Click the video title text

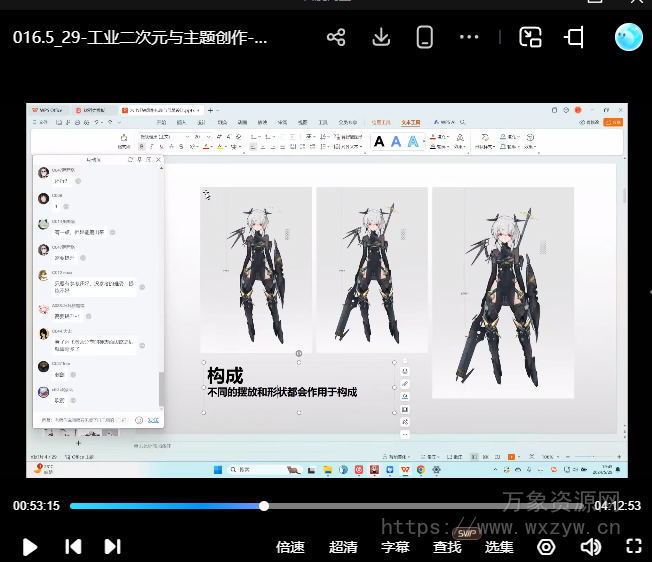(x=140, y=38)
